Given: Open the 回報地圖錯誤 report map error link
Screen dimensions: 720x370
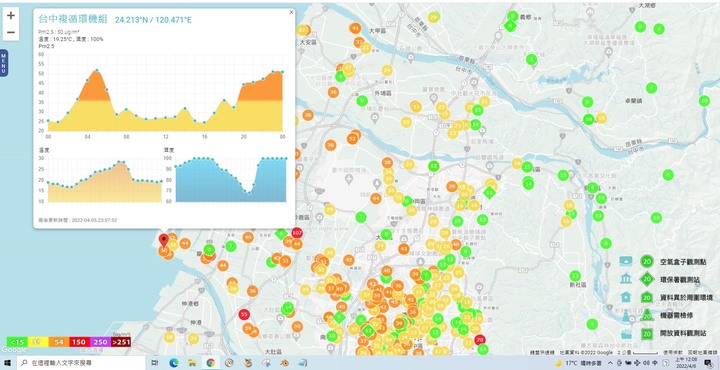Looking at the screenshot, I should [703, 353].
